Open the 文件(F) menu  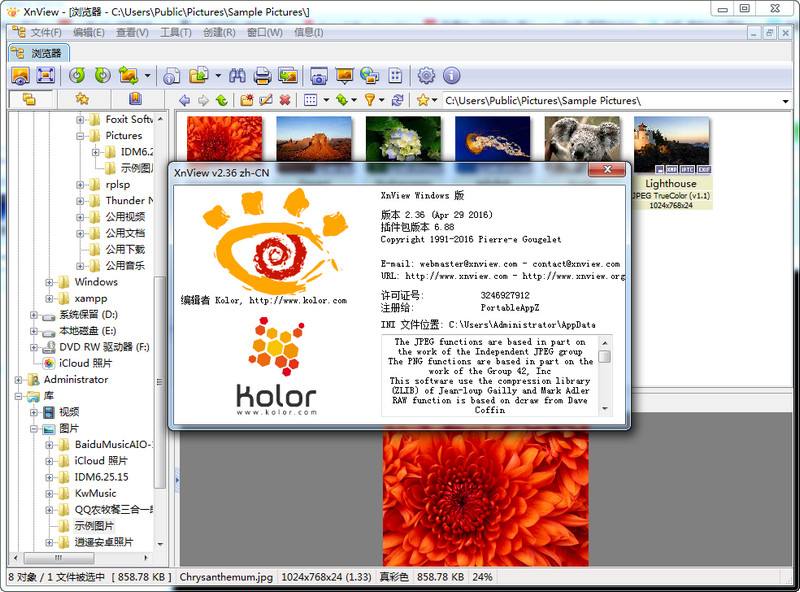(45, 32)
